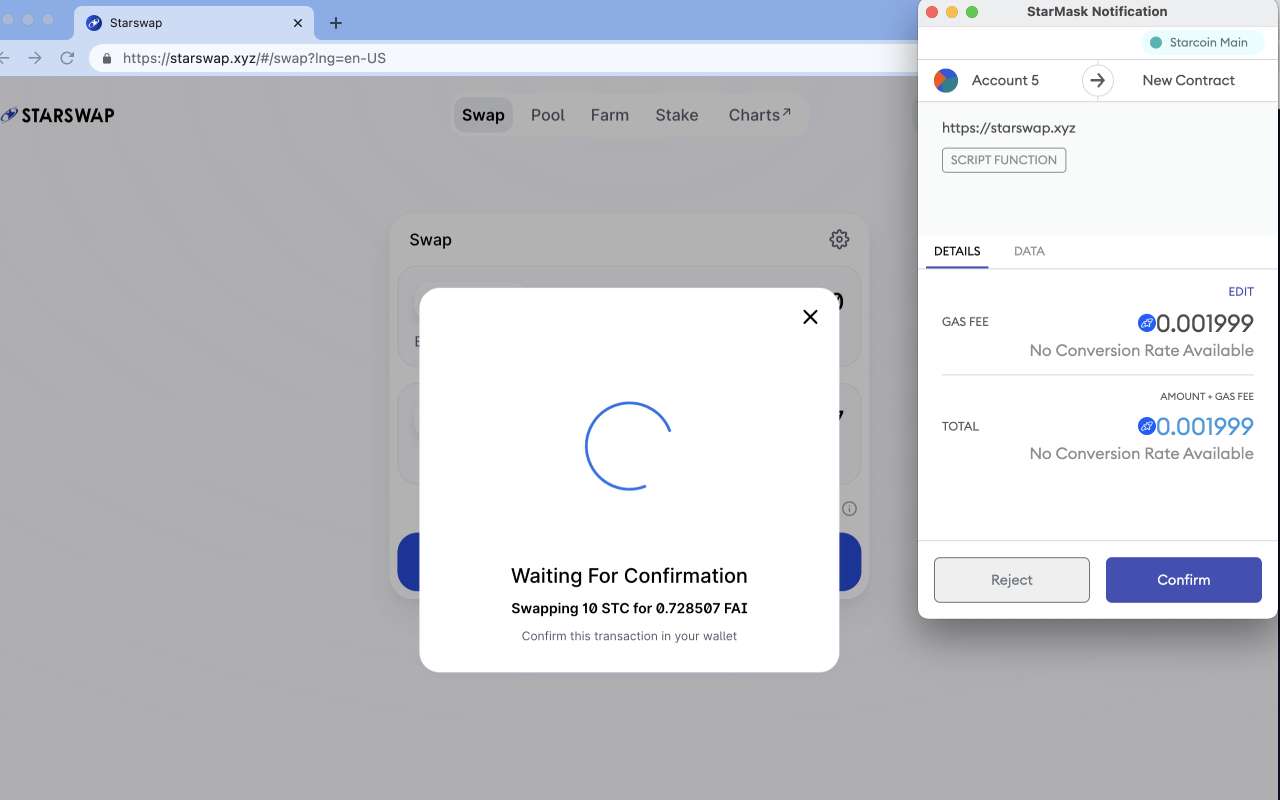Viewport: 1280px width, 800px height.
Task: Close the Waiting For Confirmation dialog
Action: point(810,316)
